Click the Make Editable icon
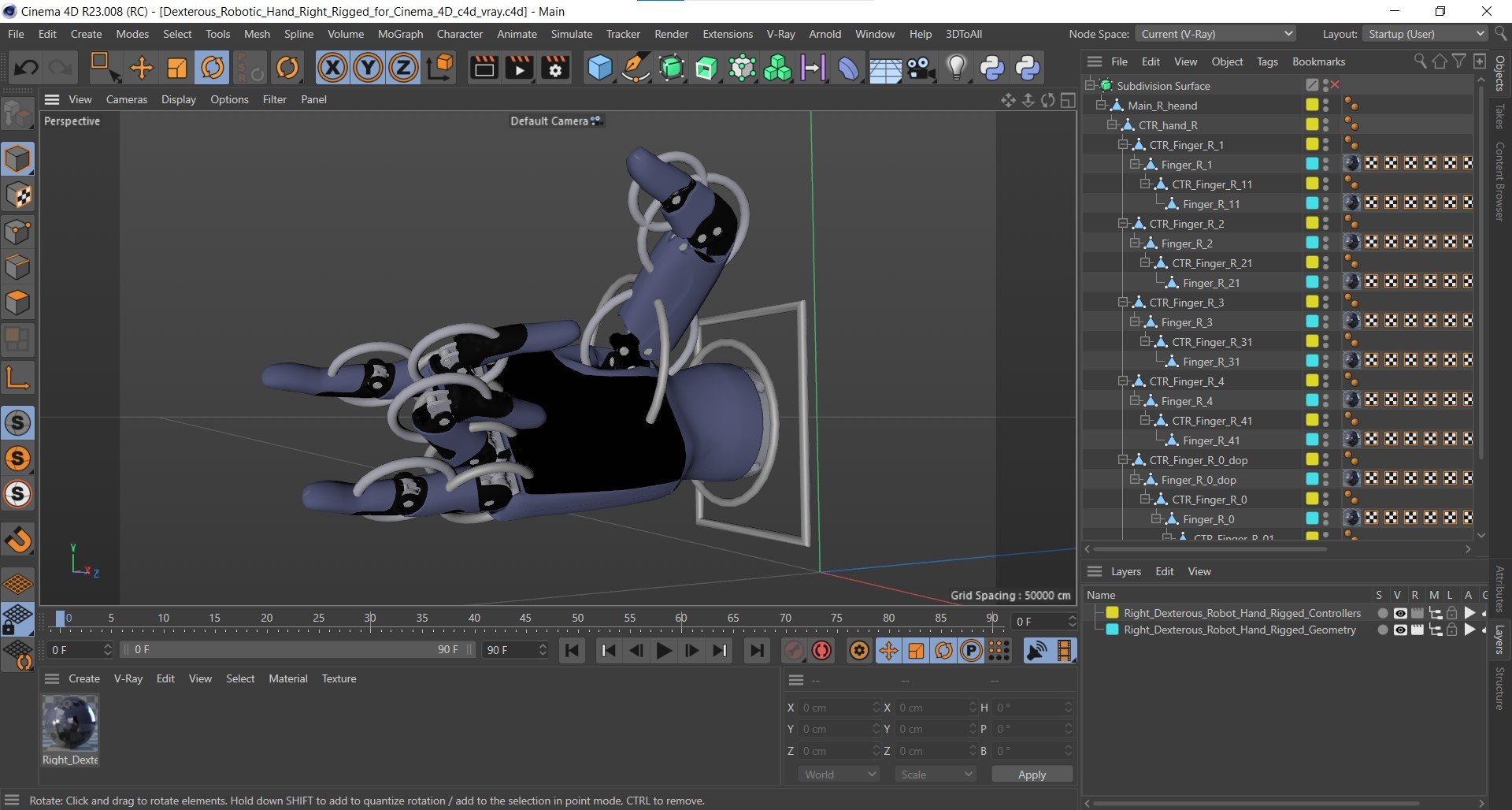 click(17, 115)
